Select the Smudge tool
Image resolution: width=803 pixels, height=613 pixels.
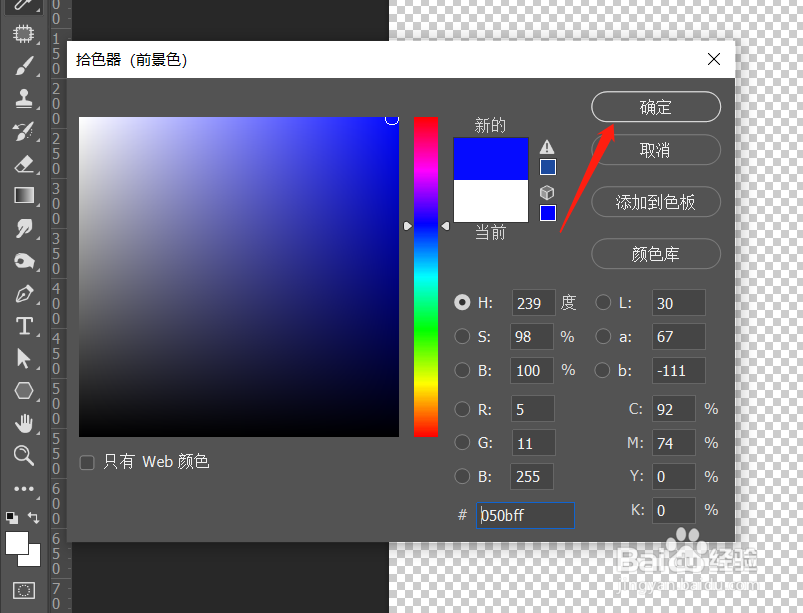[x=24, y=228]
